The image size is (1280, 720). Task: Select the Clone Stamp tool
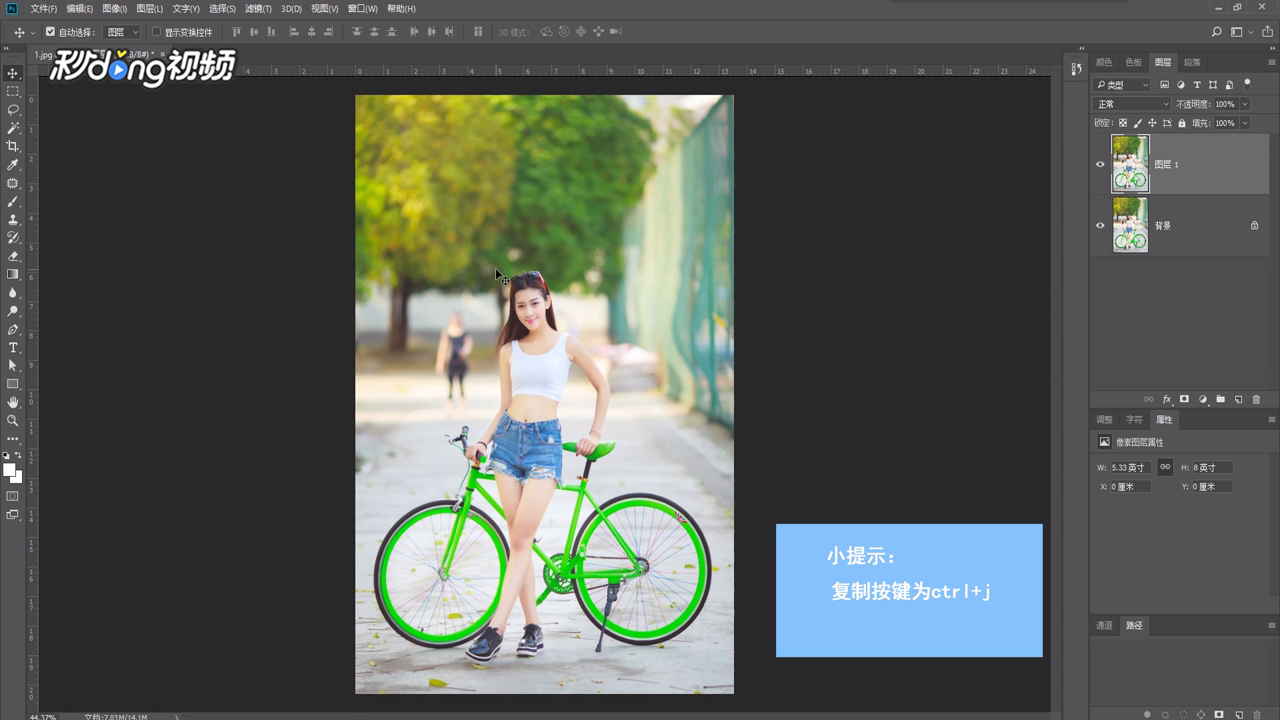[13, 219]
